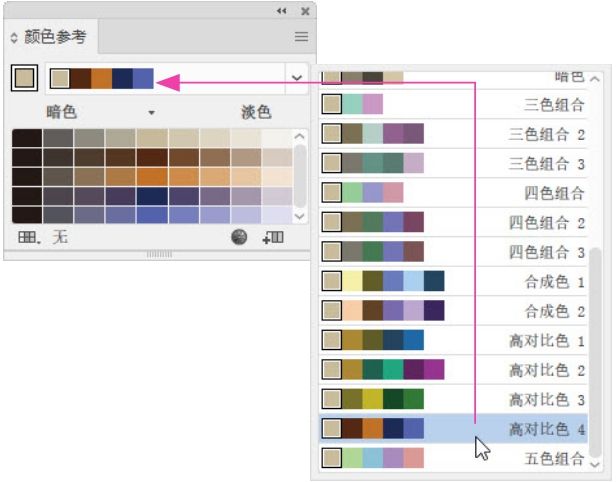Open the Color Guide panel menu icon
The width and height of the screenshot is (616, 482).
(301, 37)
